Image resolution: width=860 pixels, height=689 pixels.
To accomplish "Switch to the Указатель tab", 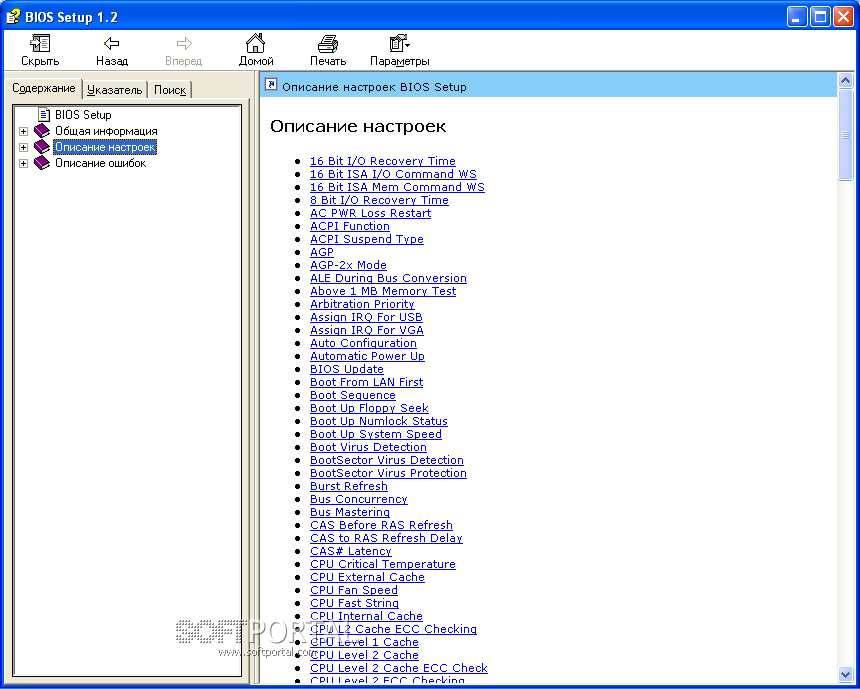I will coord(115,90).
